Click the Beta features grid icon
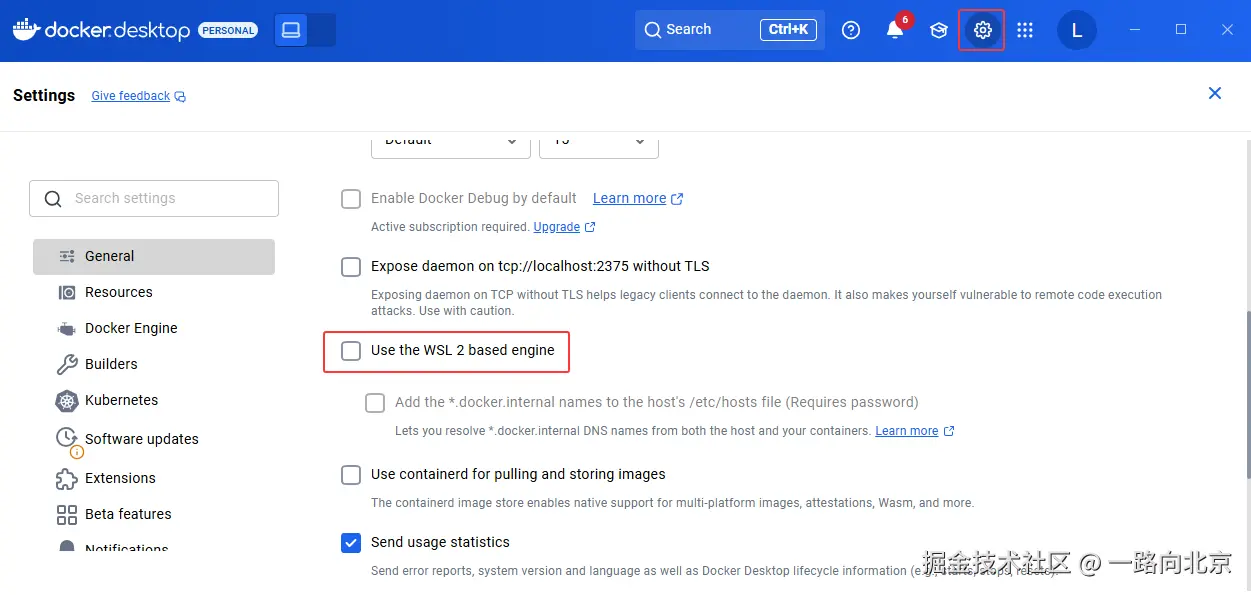 click(67, 515)
